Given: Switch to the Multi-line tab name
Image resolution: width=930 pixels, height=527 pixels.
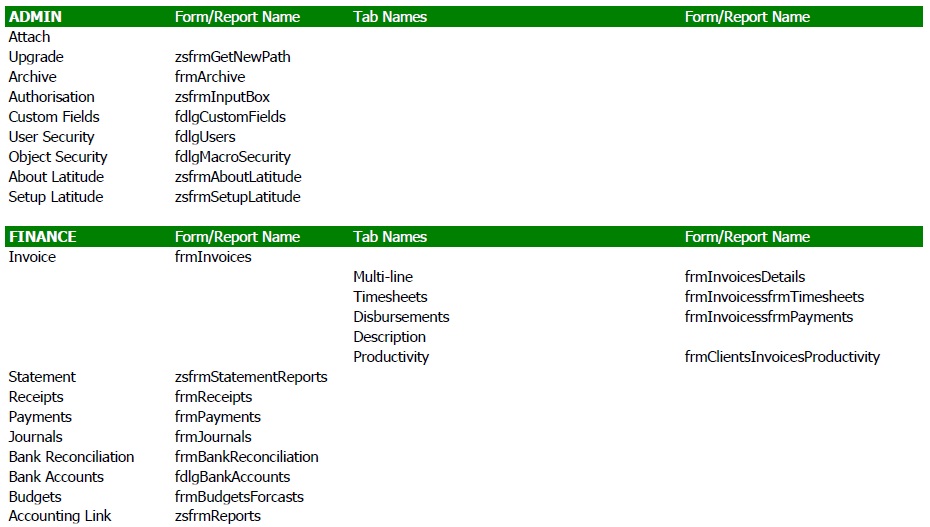Looking at the screenshot, I should 383,277.
